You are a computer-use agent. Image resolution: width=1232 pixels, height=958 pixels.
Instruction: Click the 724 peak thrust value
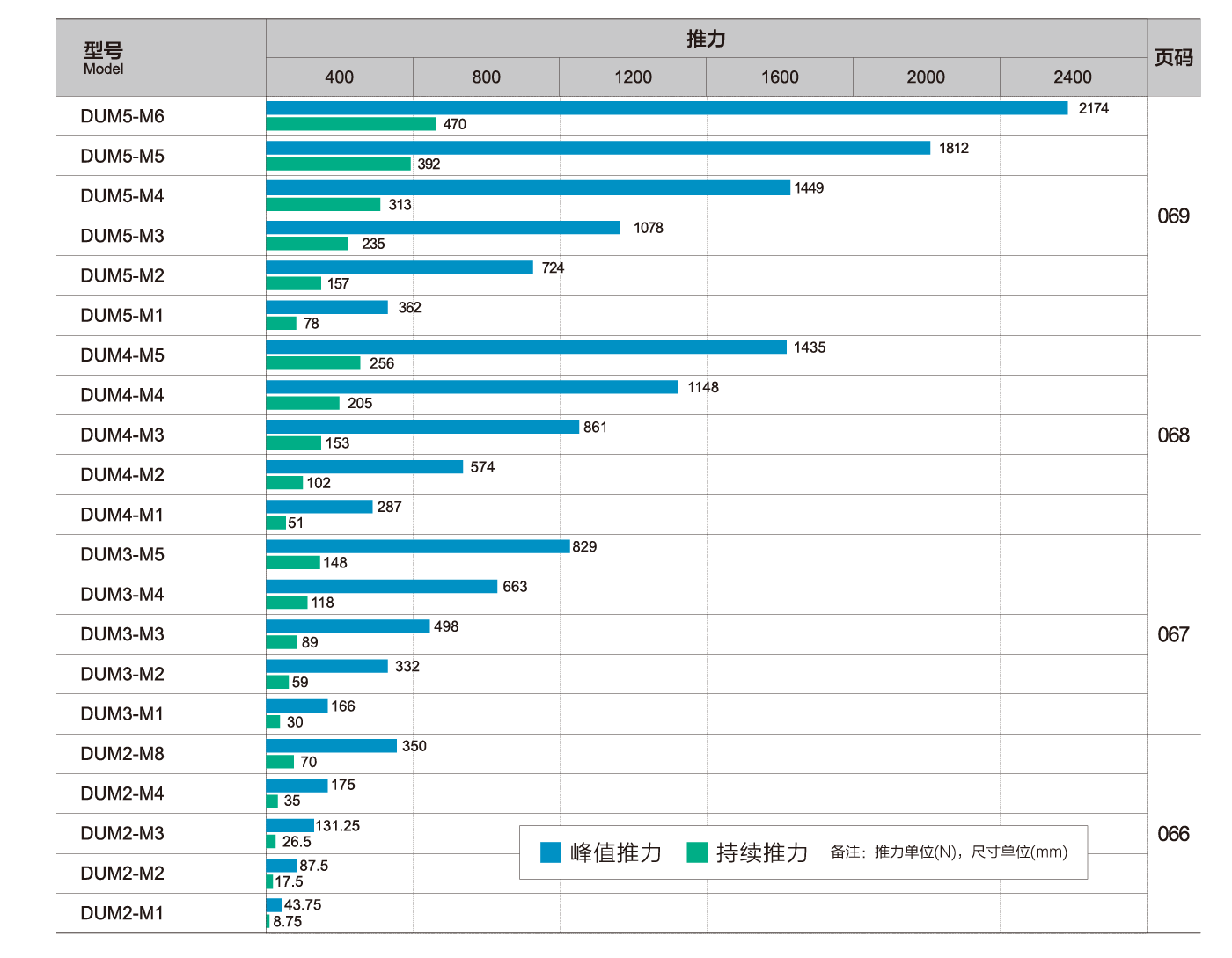553,267
